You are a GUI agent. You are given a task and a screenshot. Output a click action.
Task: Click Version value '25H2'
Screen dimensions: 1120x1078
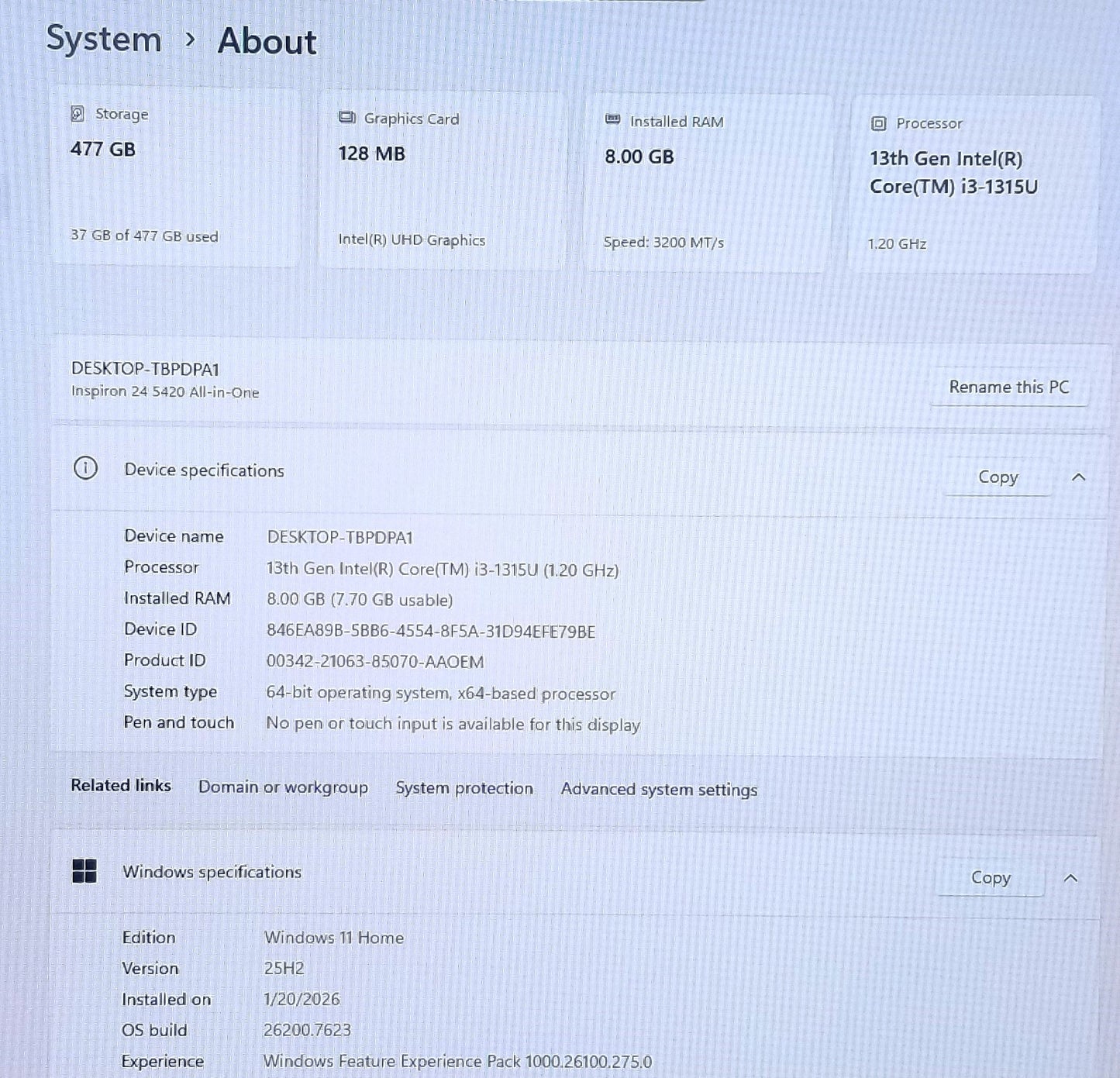[x=284, y=968]
